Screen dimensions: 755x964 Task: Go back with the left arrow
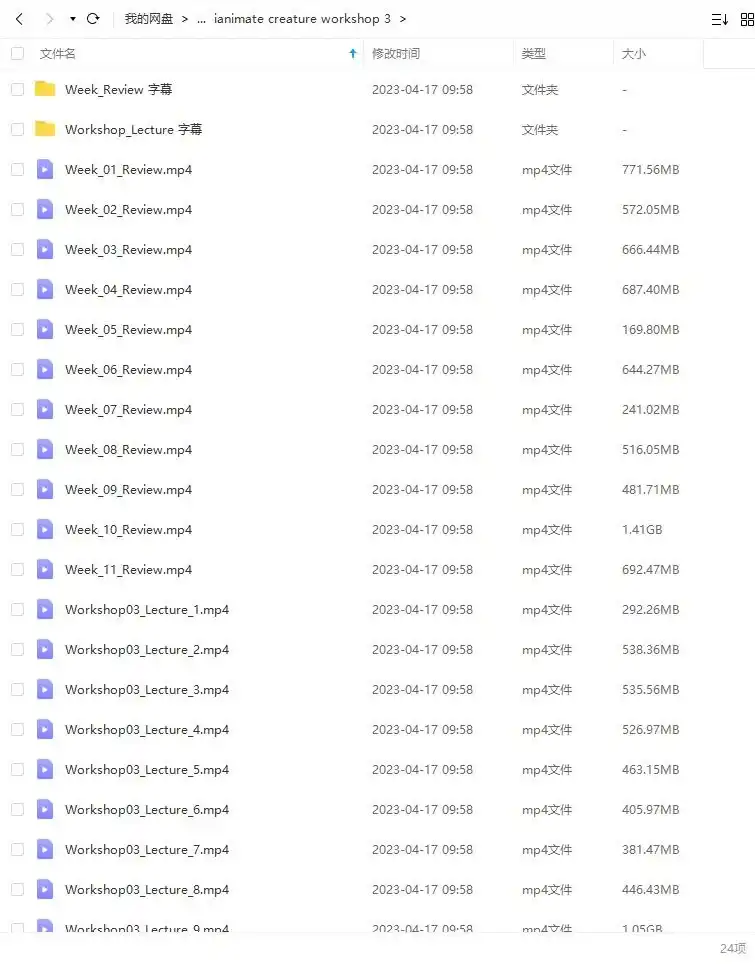20,19
